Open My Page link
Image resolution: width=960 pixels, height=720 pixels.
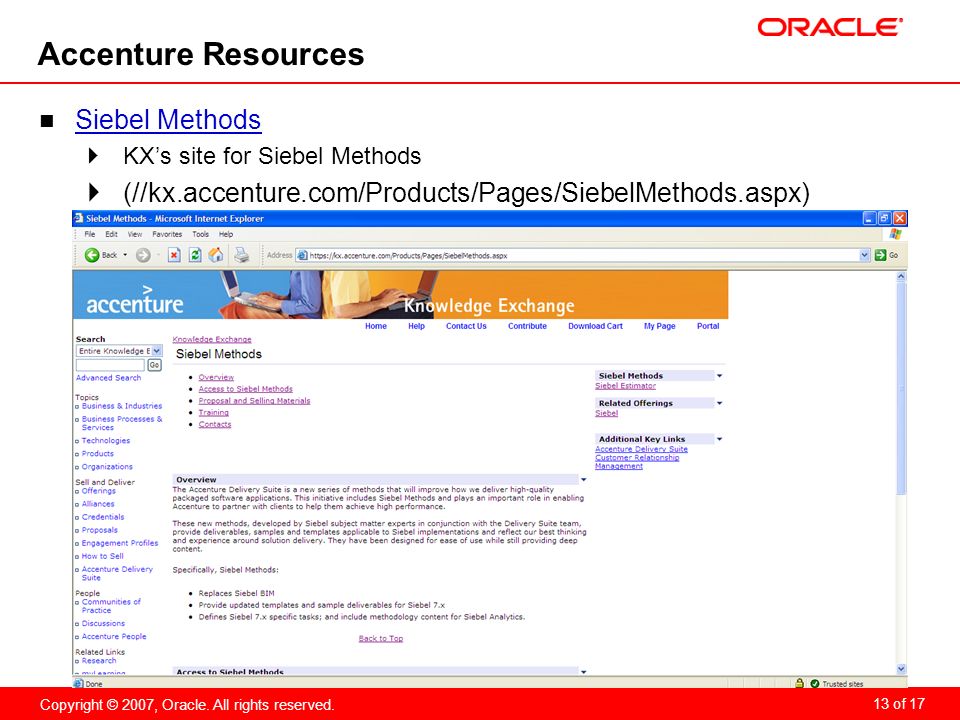[x=659, y=326]
